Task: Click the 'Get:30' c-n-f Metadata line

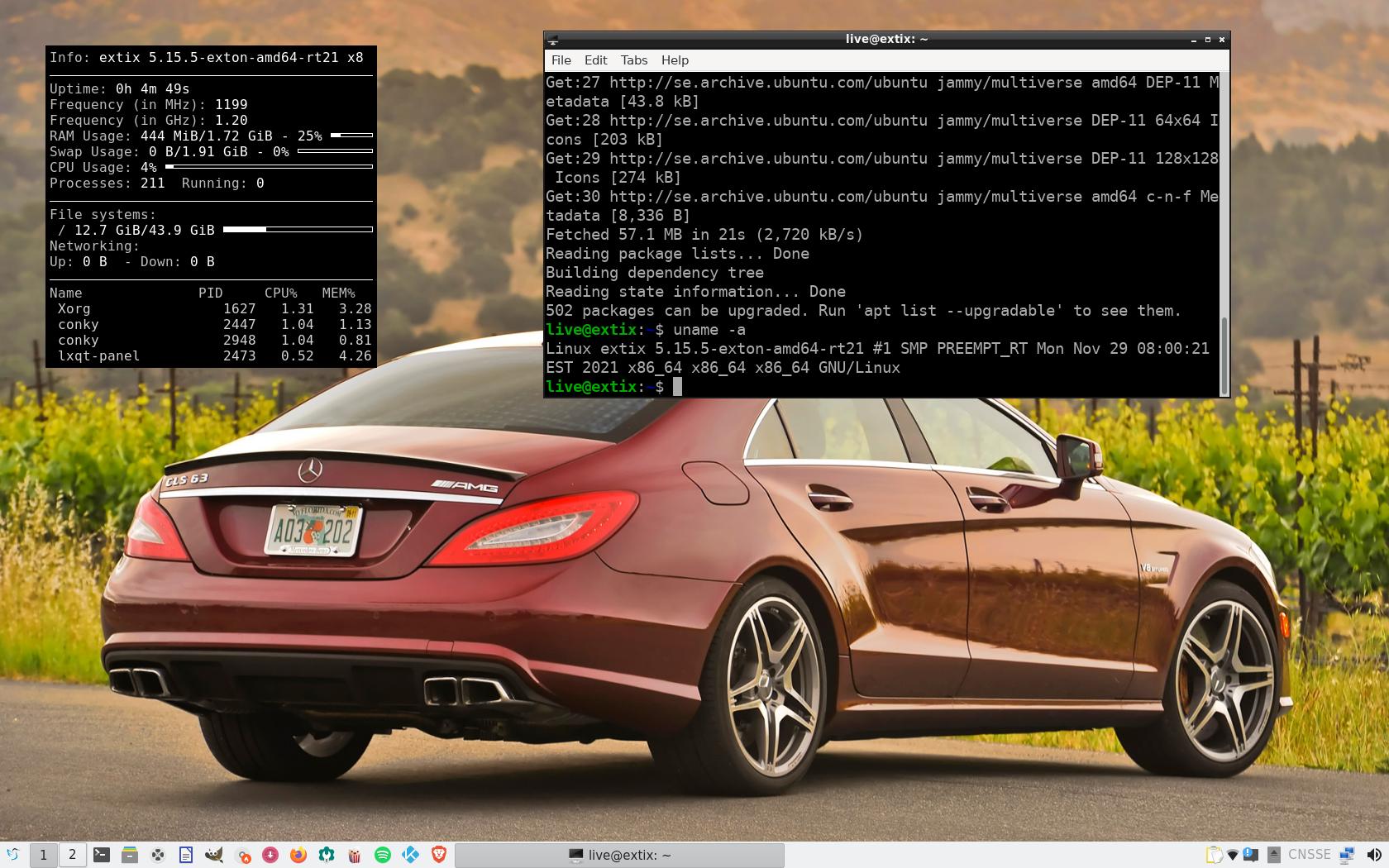Action: click(x=882, y=197)
